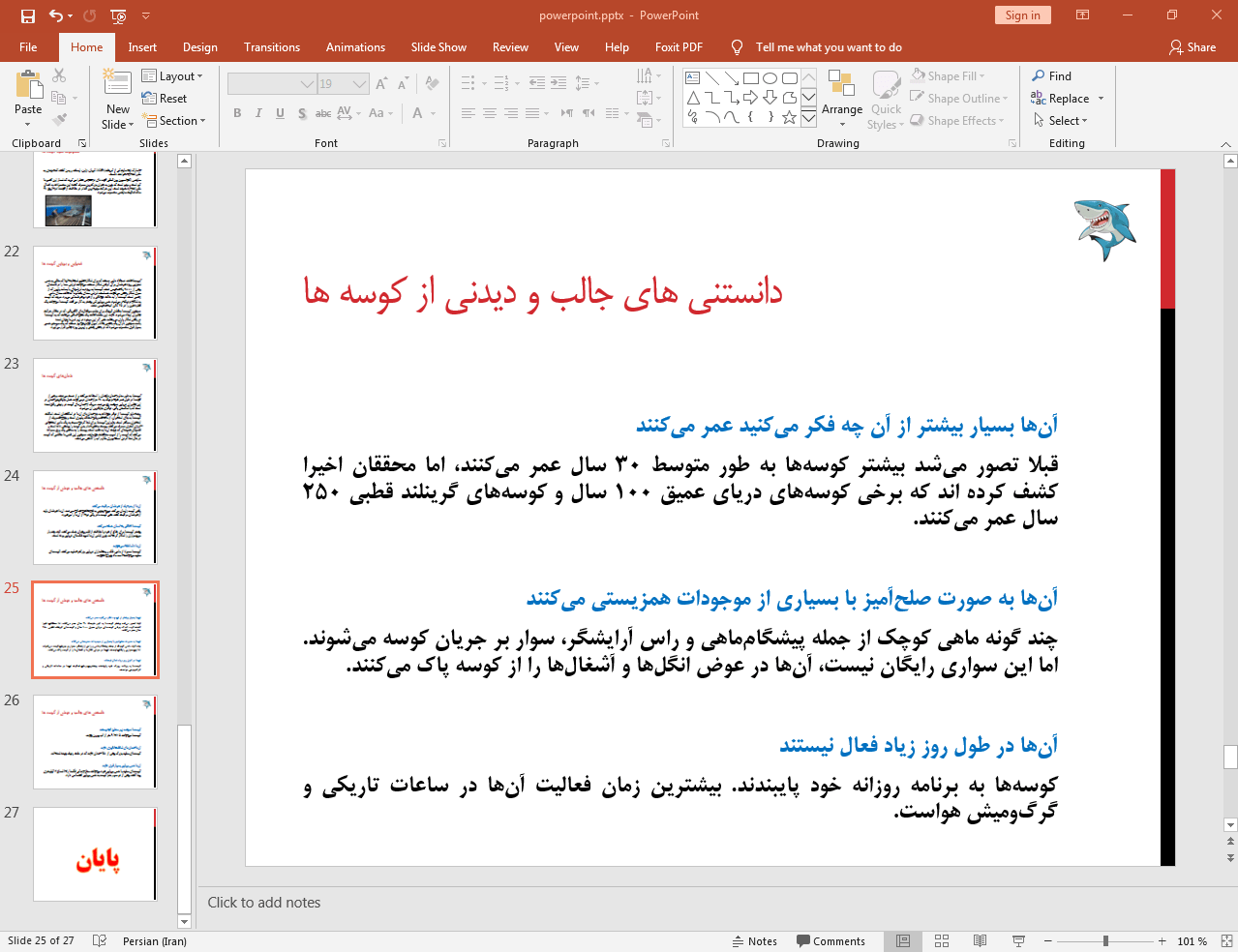This screenshot has width=1238, height=952.
Task: Click the Share button
Action: [x=1192, y=46]
